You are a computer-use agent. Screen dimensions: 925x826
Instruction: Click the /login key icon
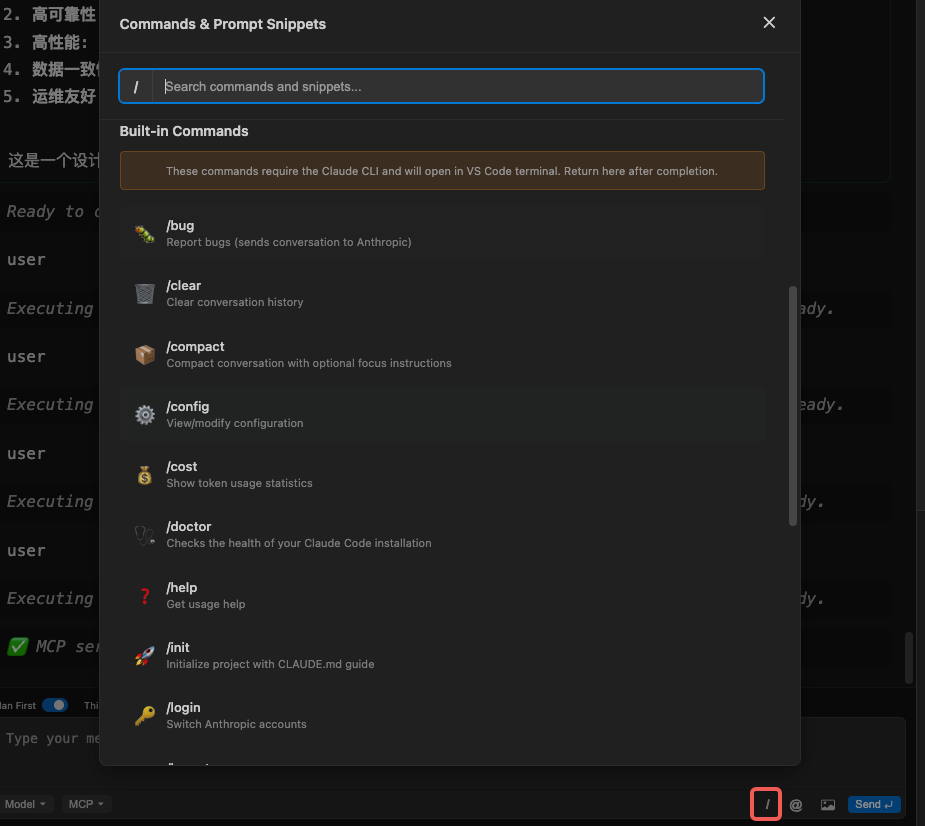(145, 716)
